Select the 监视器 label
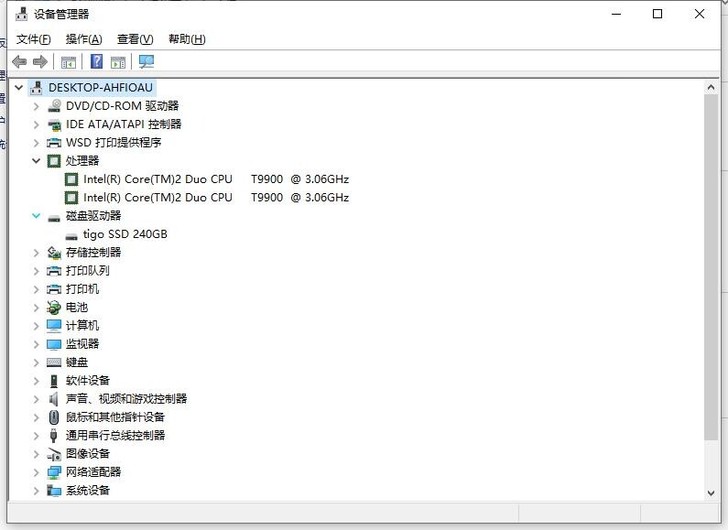 82,344
